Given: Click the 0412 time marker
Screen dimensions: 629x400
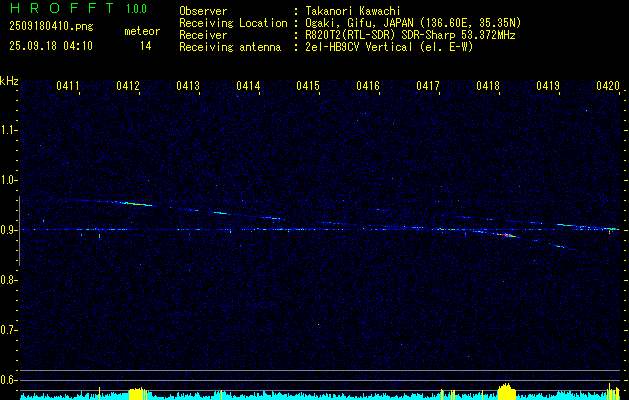Looking at the screenshot, I should (128, 85).
